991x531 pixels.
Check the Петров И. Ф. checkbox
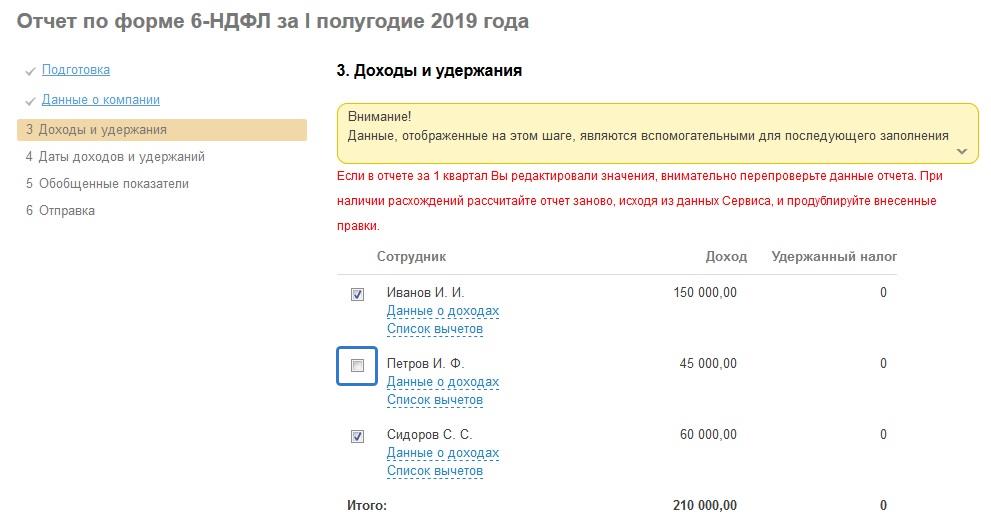357,365
